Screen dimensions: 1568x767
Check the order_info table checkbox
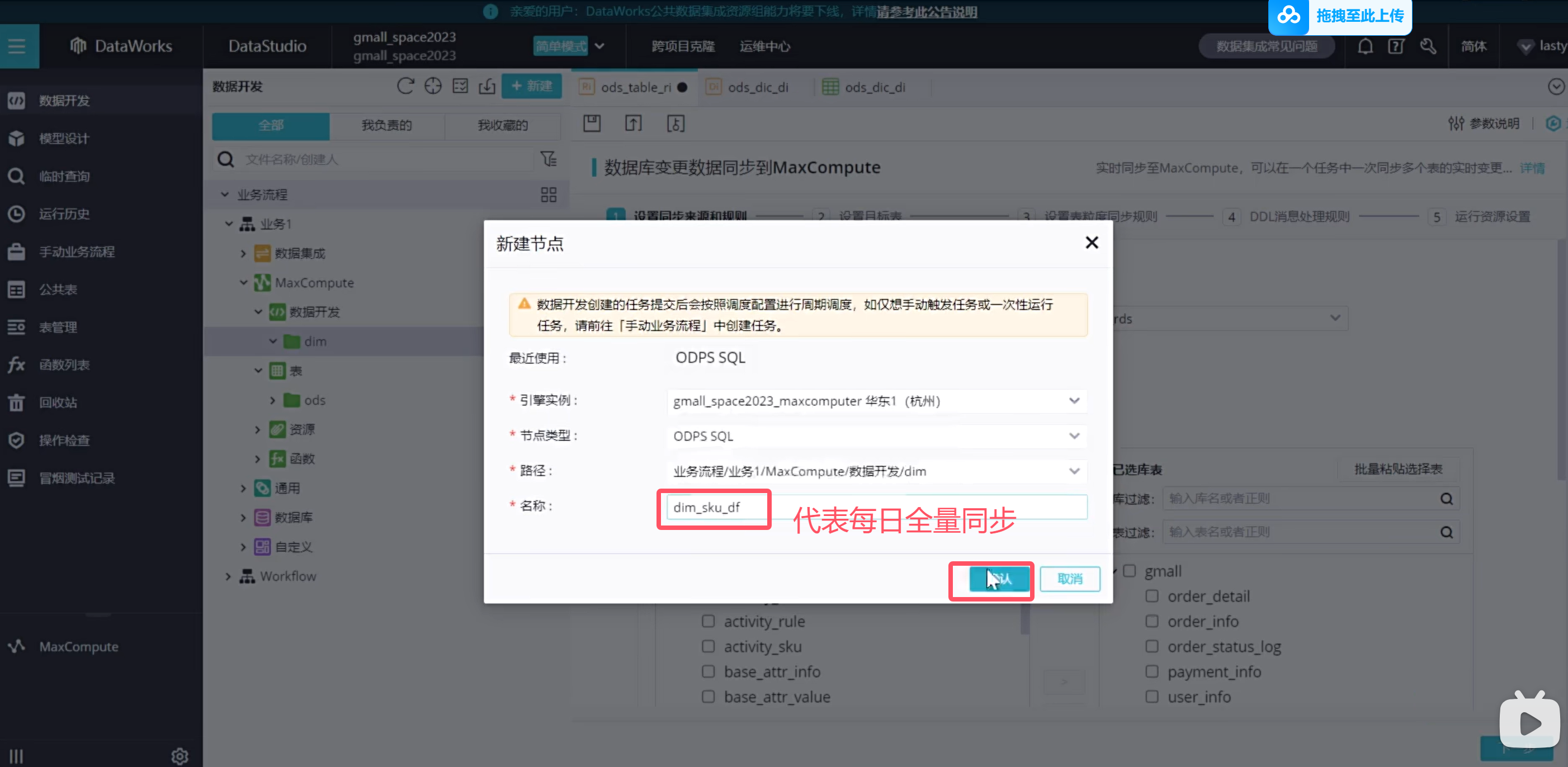pos(1151,621)
